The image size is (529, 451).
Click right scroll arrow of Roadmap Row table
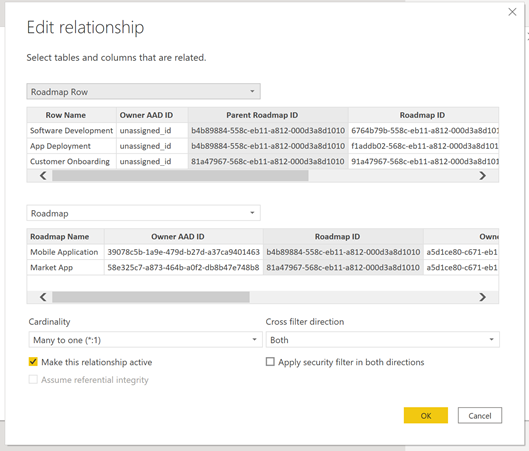[482, 175]
